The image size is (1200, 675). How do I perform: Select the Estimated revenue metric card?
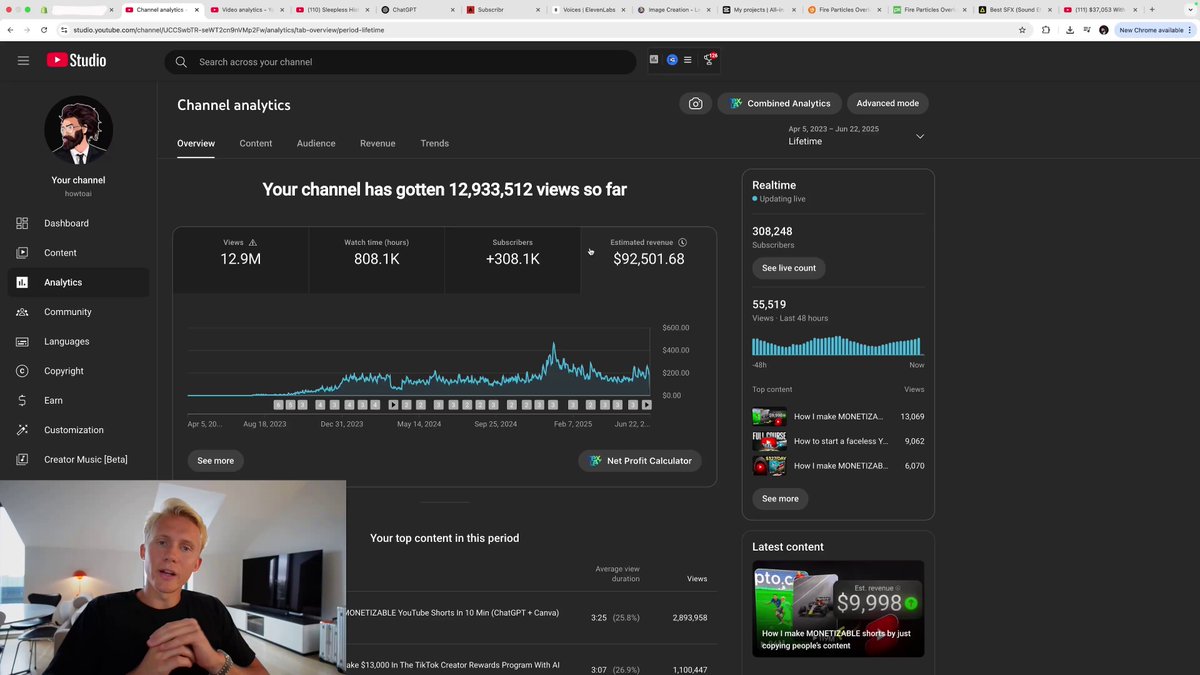(648, 260)
